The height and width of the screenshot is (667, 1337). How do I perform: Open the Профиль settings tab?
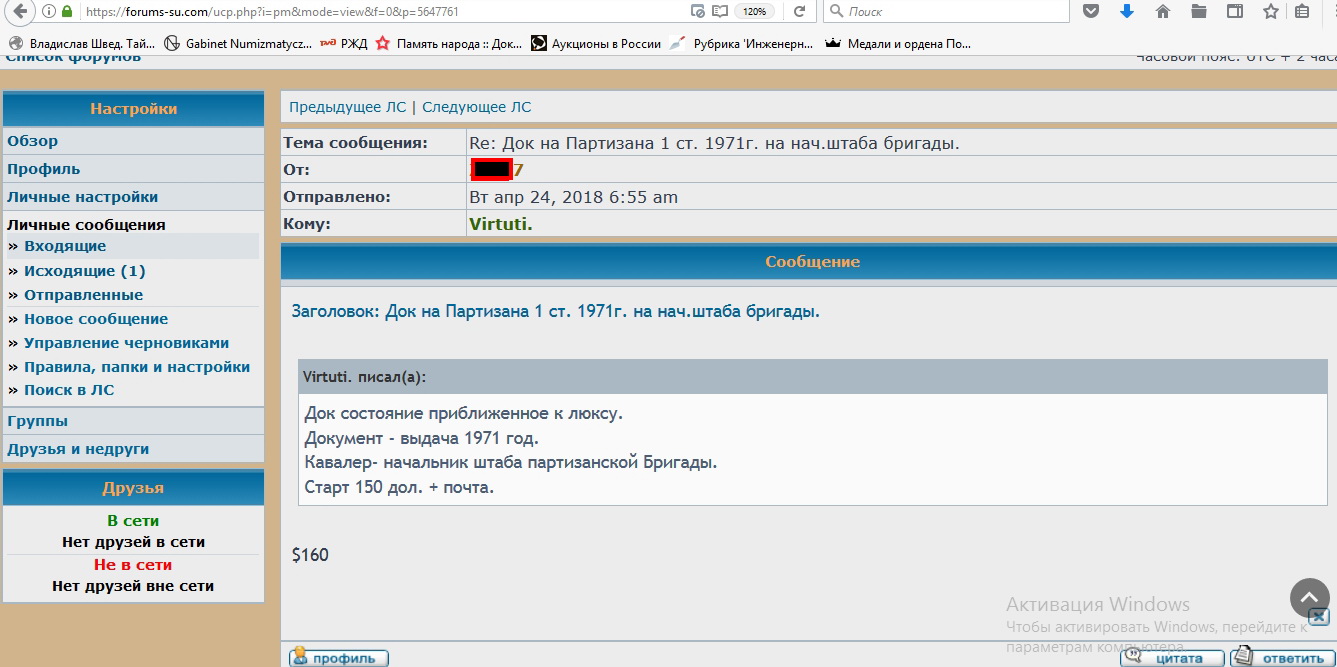click(x=44, y=169)
